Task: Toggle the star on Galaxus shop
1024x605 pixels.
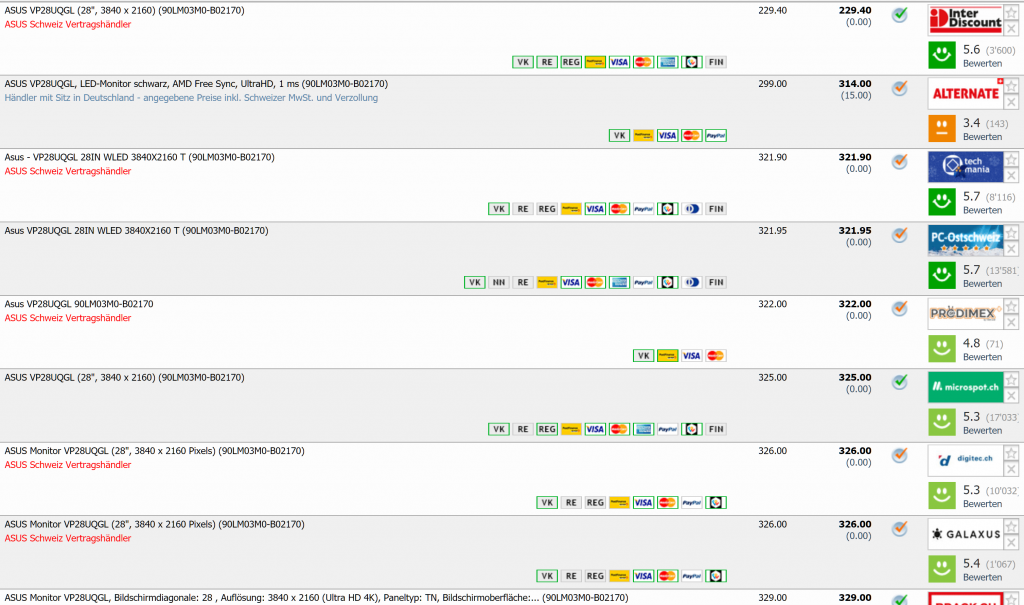Action: (x=1012, y=526)
